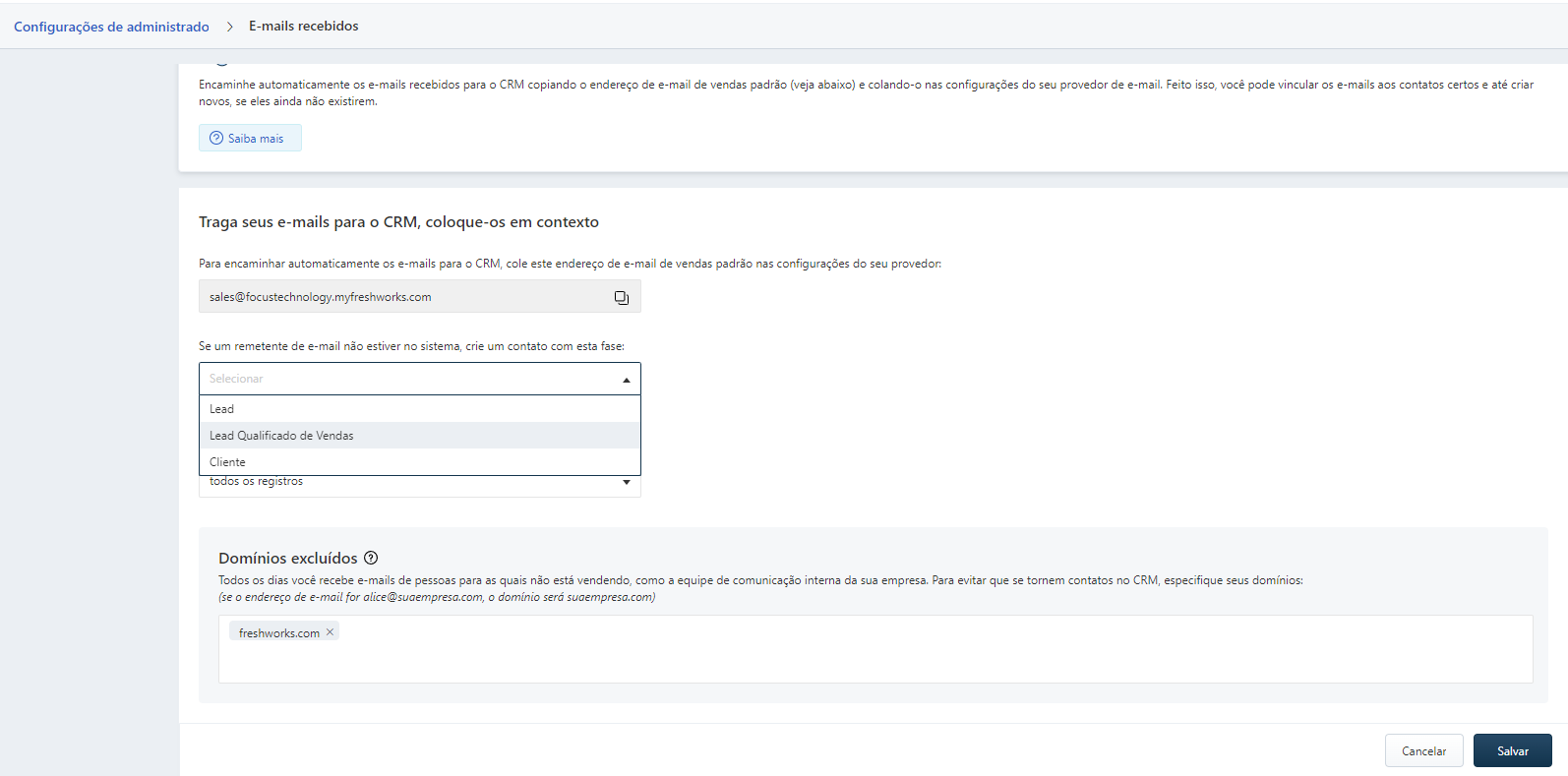Screen dimensions: 1568x776
Task: Open the todos os registros dropdown
Action: click(x=420, y=484)
